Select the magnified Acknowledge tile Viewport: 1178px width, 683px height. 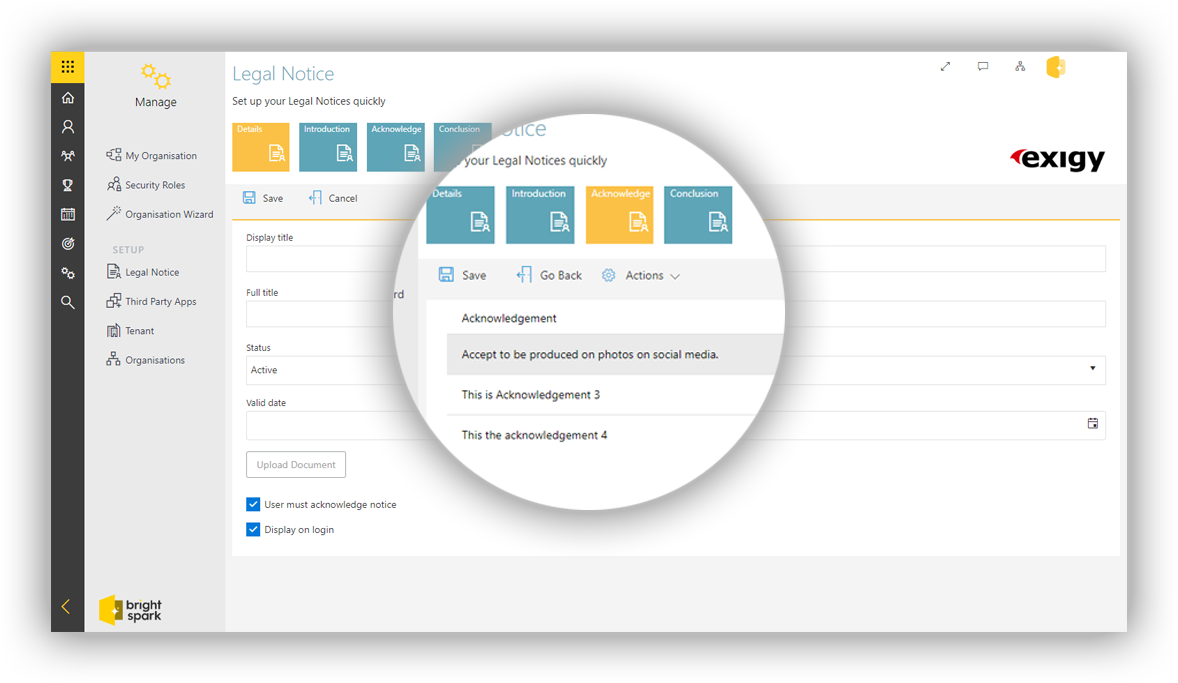(x=620, y=215)
